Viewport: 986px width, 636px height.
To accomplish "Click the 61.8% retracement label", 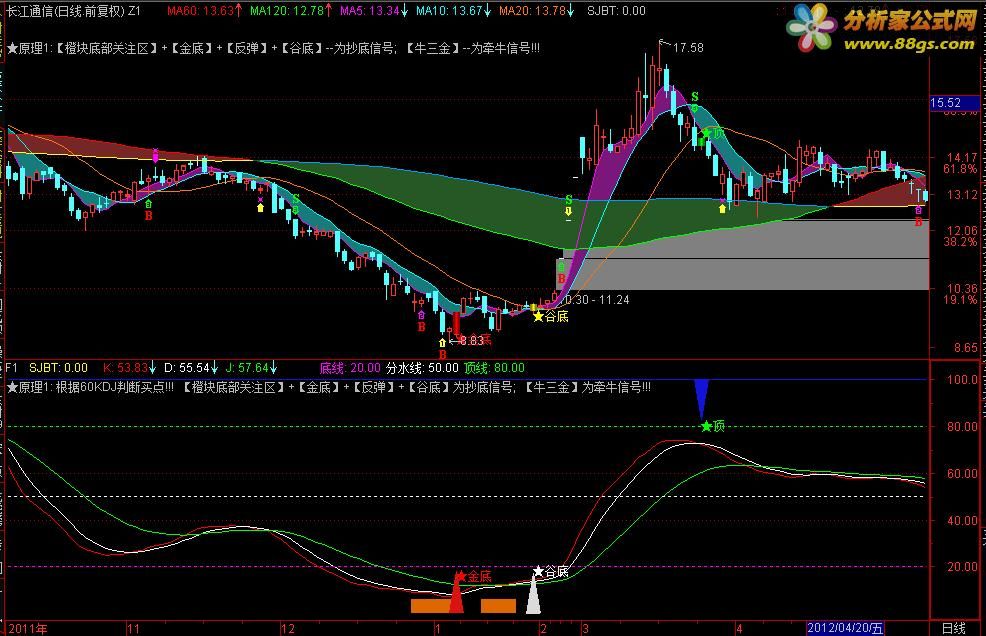I will point(960,169).
